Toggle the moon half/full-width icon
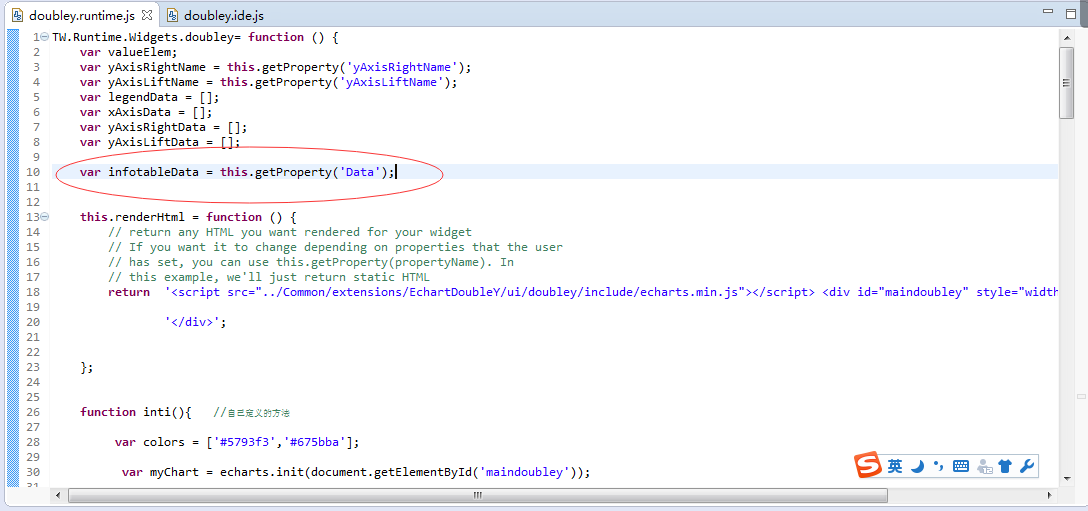The height and width of the screenshot is (511, 1088). (917, 467)
